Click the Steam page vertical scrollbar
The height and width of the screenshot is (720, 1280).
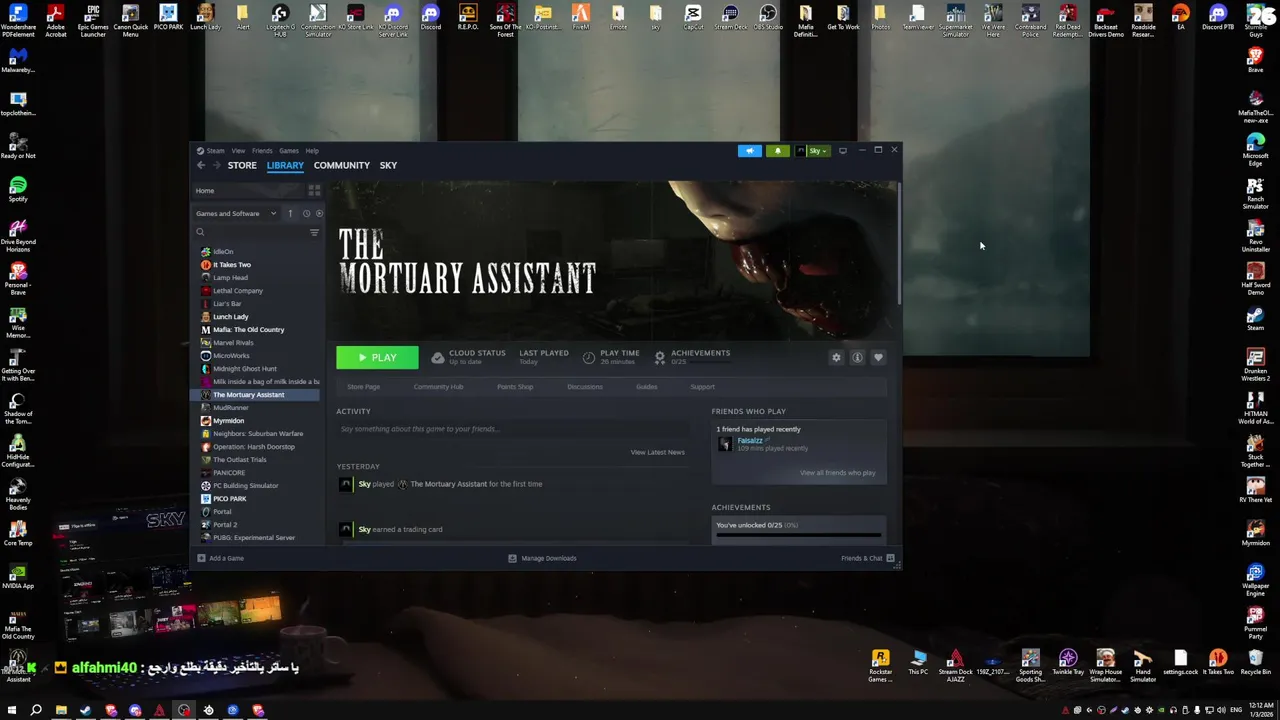click(899, 245)
